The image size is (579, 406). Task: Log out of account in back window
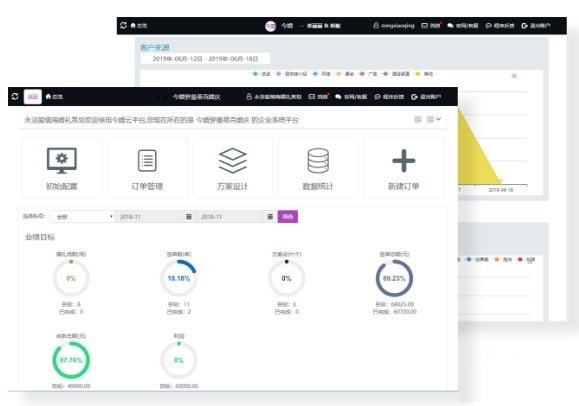pos(536,25)
